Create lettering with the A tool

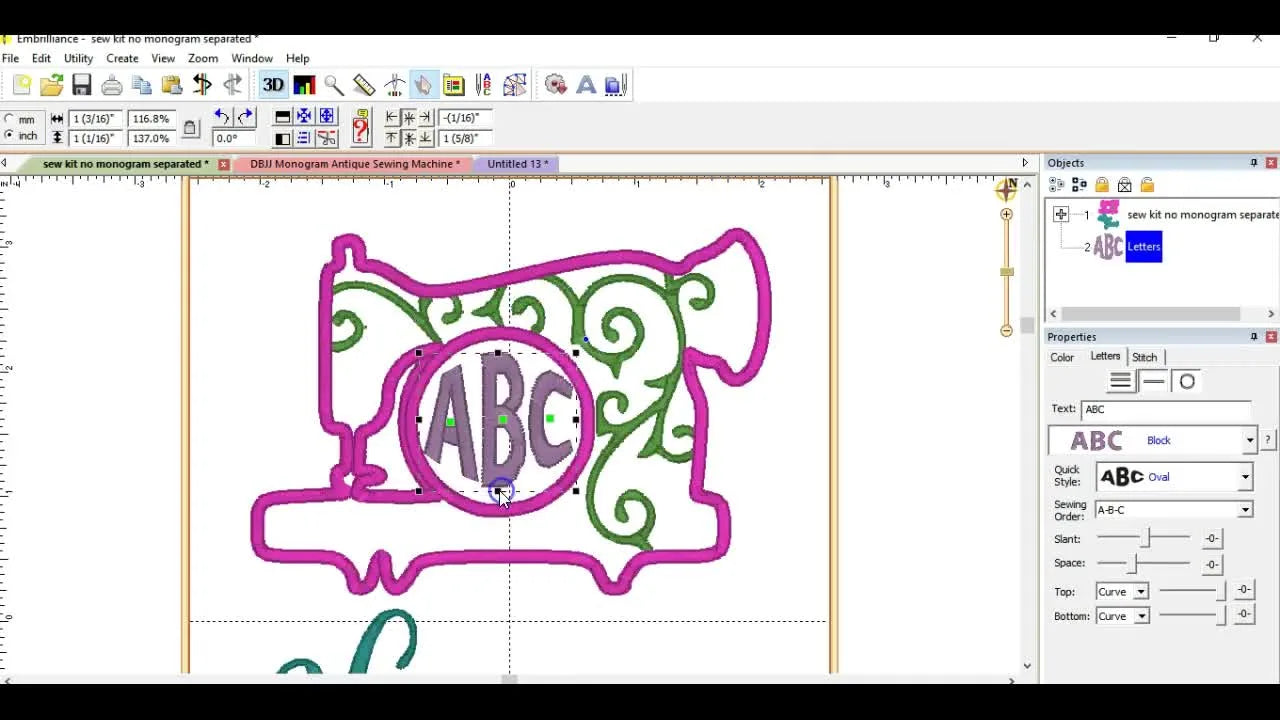pos(586,85)
